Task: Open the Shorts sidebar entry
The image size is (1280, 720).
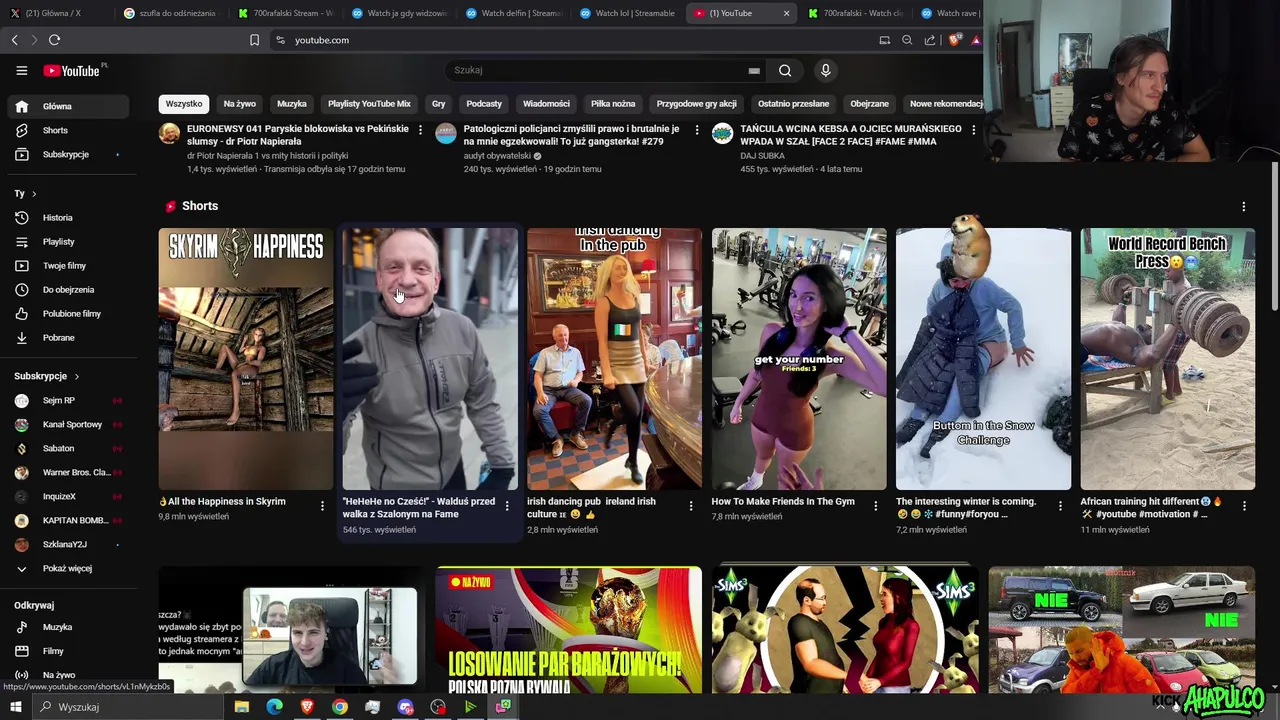Action: click(x=68, y=130)
